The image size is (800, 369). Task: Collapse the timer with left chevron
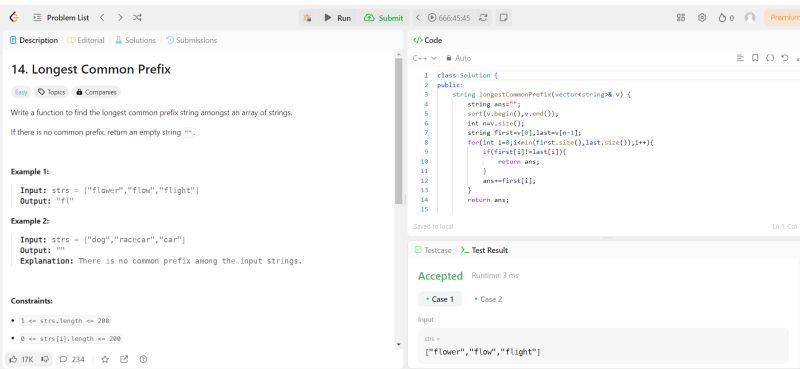coord(418,18)
